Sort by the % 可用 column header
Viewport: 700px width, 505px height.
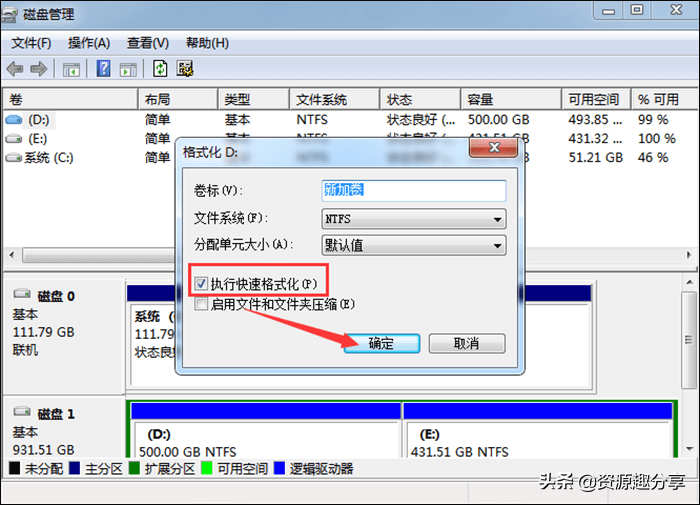pos(665,99)
